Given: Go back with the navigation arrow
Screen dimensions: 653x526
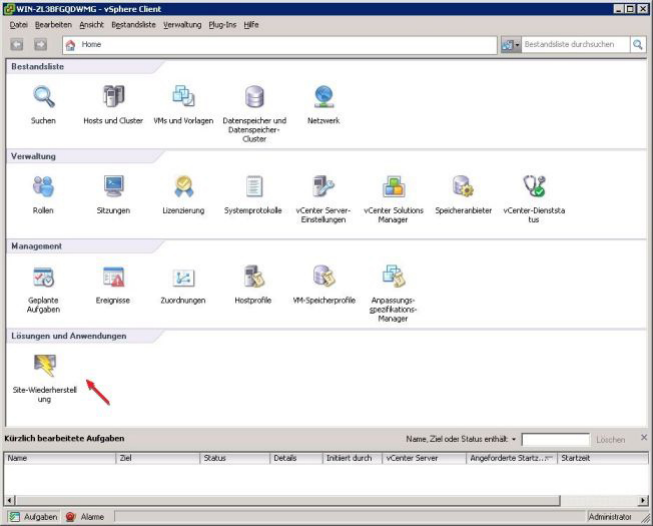Looking at the screenshot, I should pos(17,44).
